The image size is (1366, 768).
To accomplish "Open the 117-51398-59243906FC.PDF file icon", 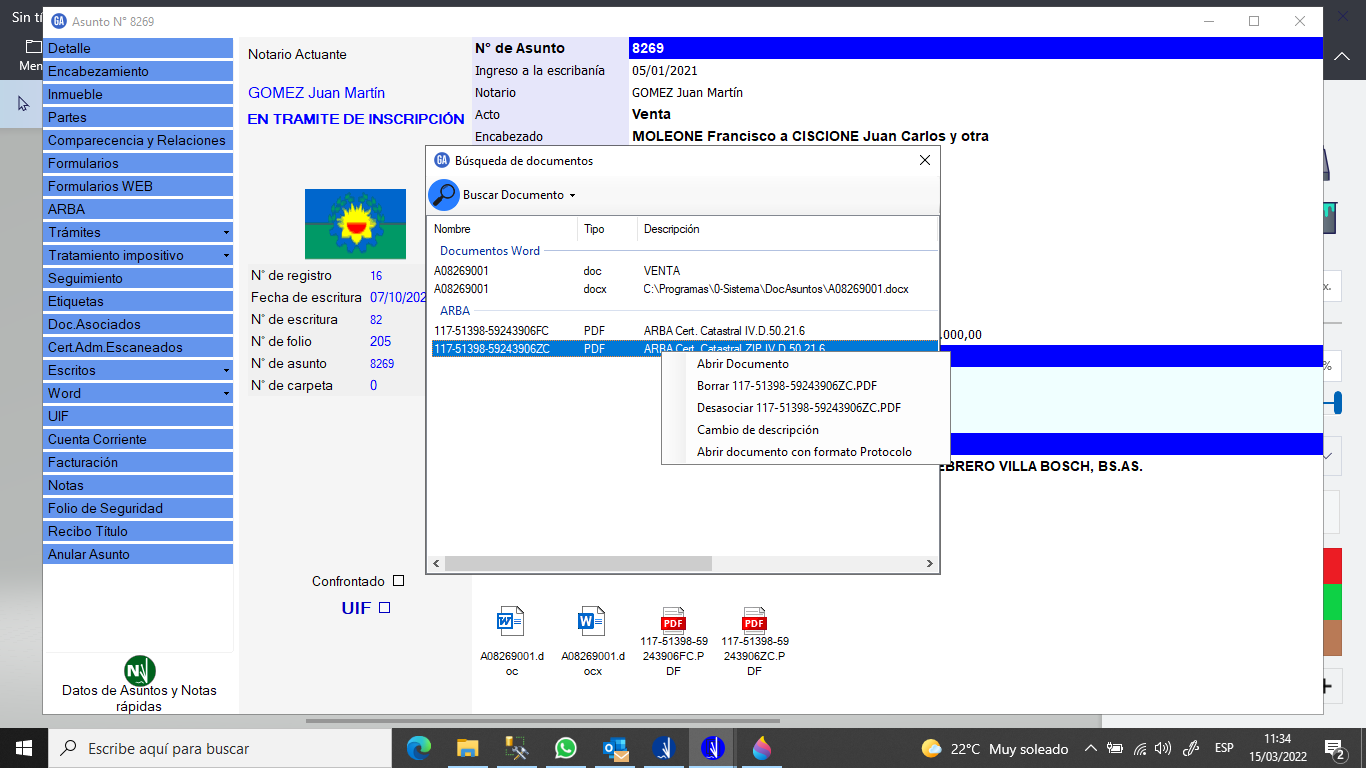I will pyautogui.click(x=673, y=620).
